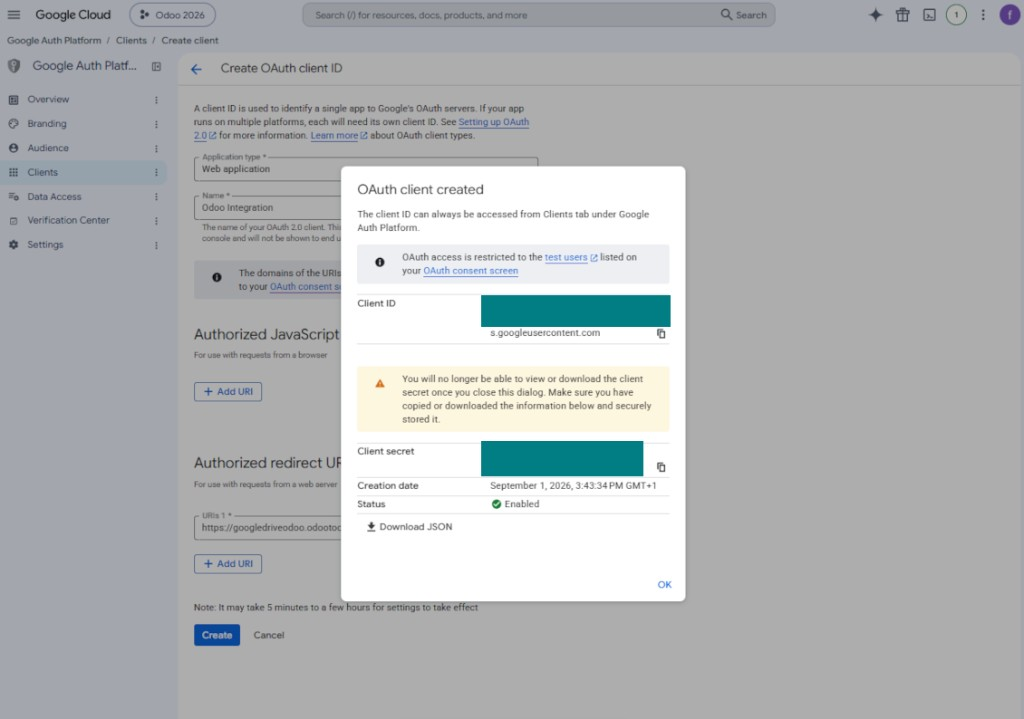Click Cancel beside Create
Screen dimensions: 1024x719
pyautogui.click(x=268, y=635)
